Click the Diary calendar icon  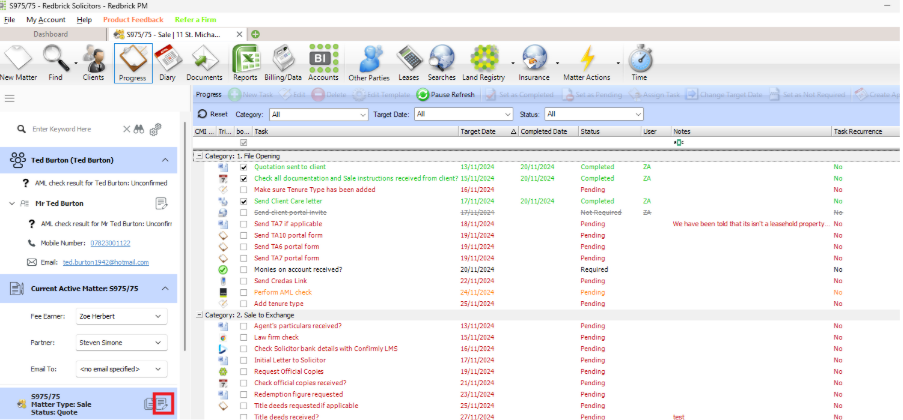[166, 62]
